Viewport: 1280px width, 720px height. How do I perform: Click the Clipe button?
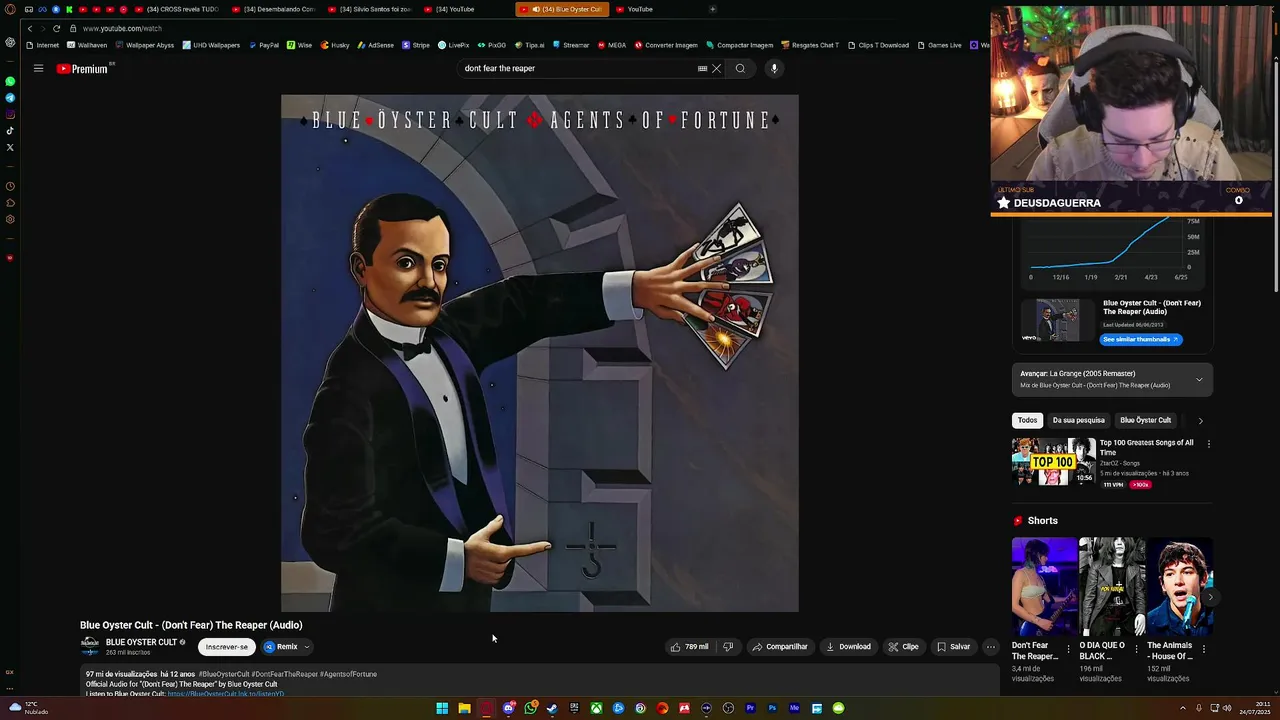click(x=904, y=647)
